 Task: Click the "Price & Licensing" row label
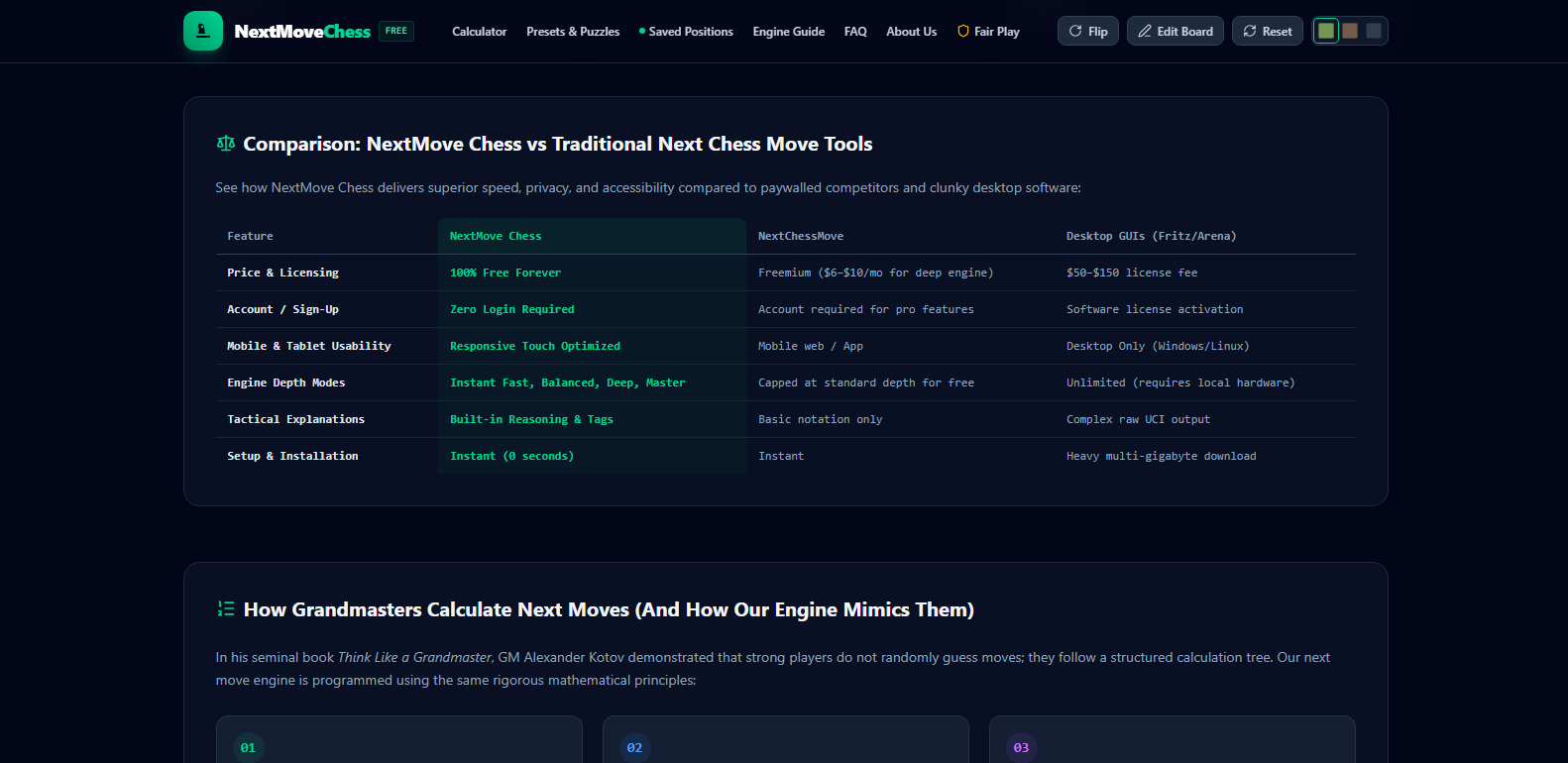[x=282, y=272]
